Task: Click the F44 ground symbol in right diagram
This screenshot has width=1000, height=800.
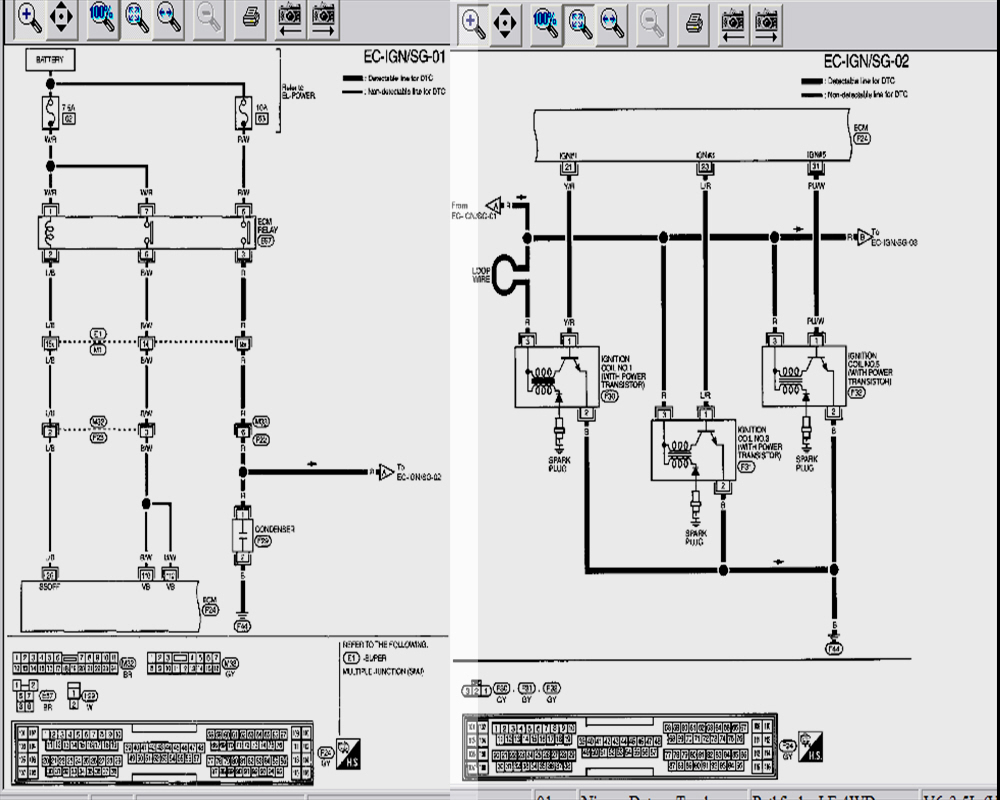Action: coord(834,644)
